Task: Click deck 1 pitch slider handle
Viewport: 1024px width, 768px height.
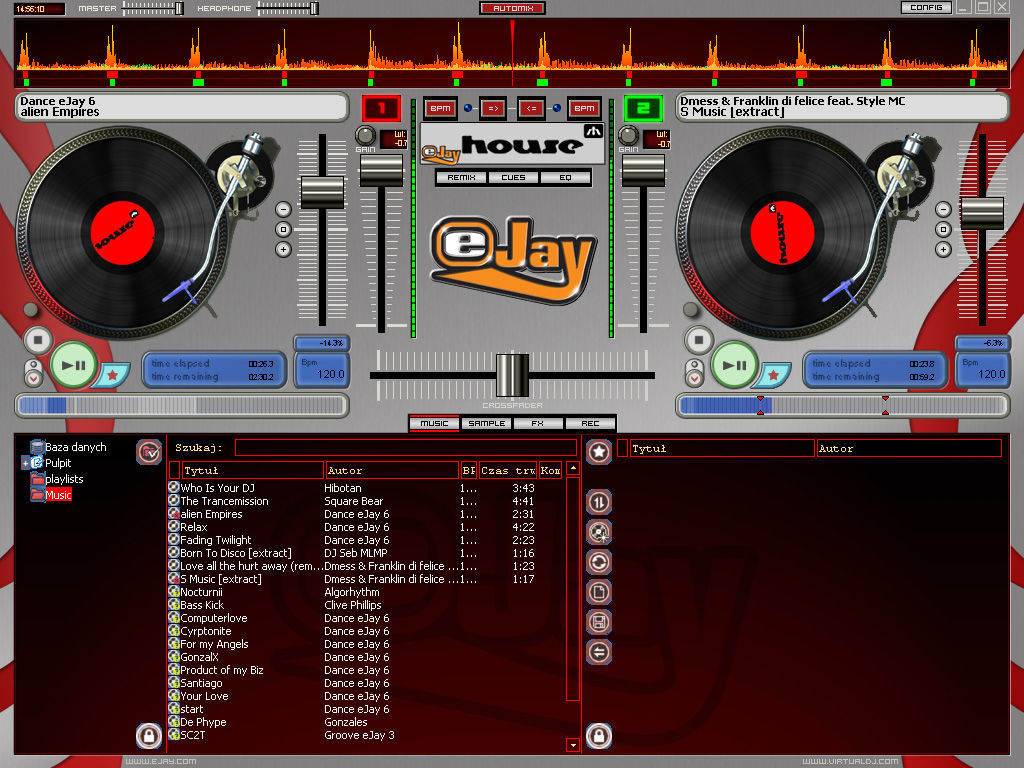Action: (x=322, y=192)
